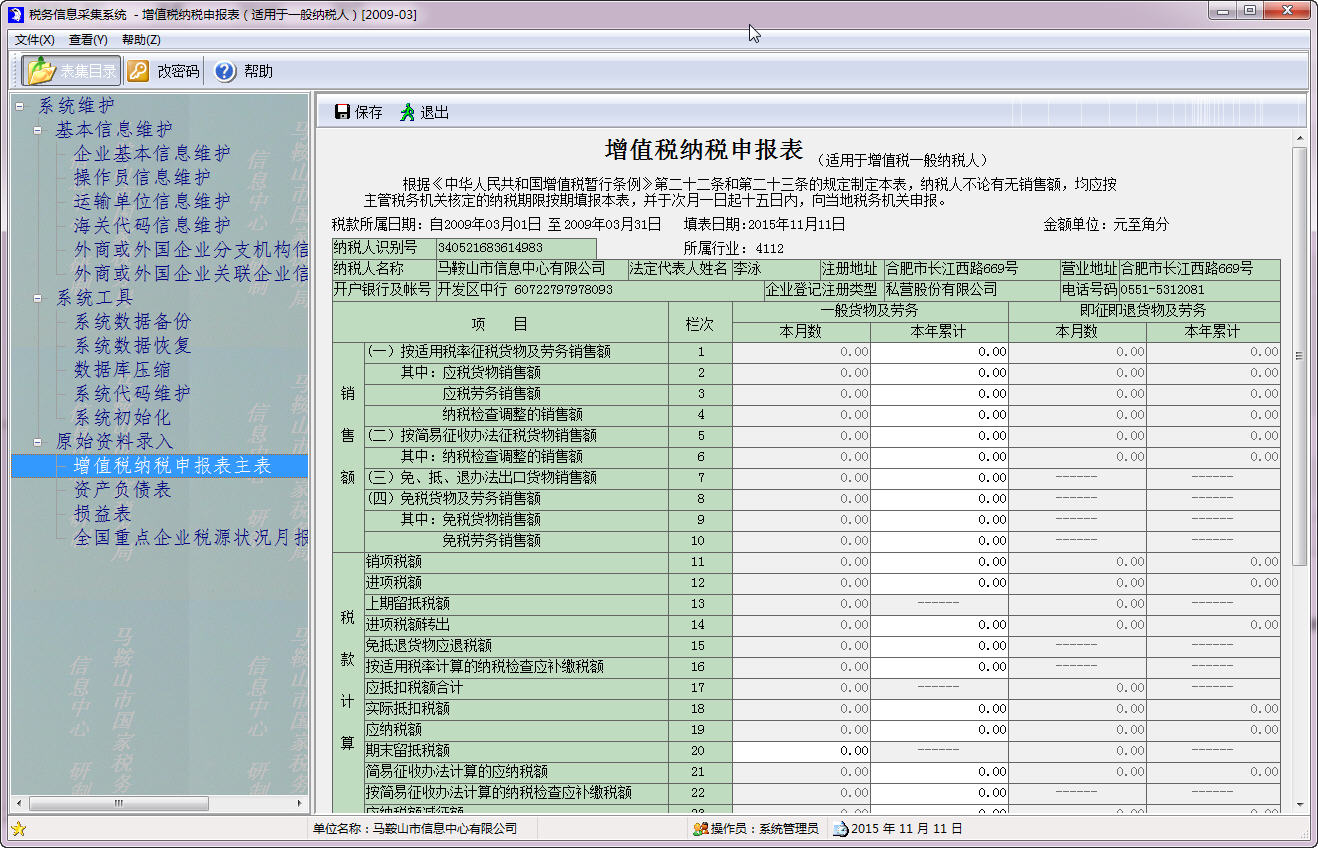1318x848 pixels.
Task: Click the tree scrollbar left arrow
Action: coord(18,803)
